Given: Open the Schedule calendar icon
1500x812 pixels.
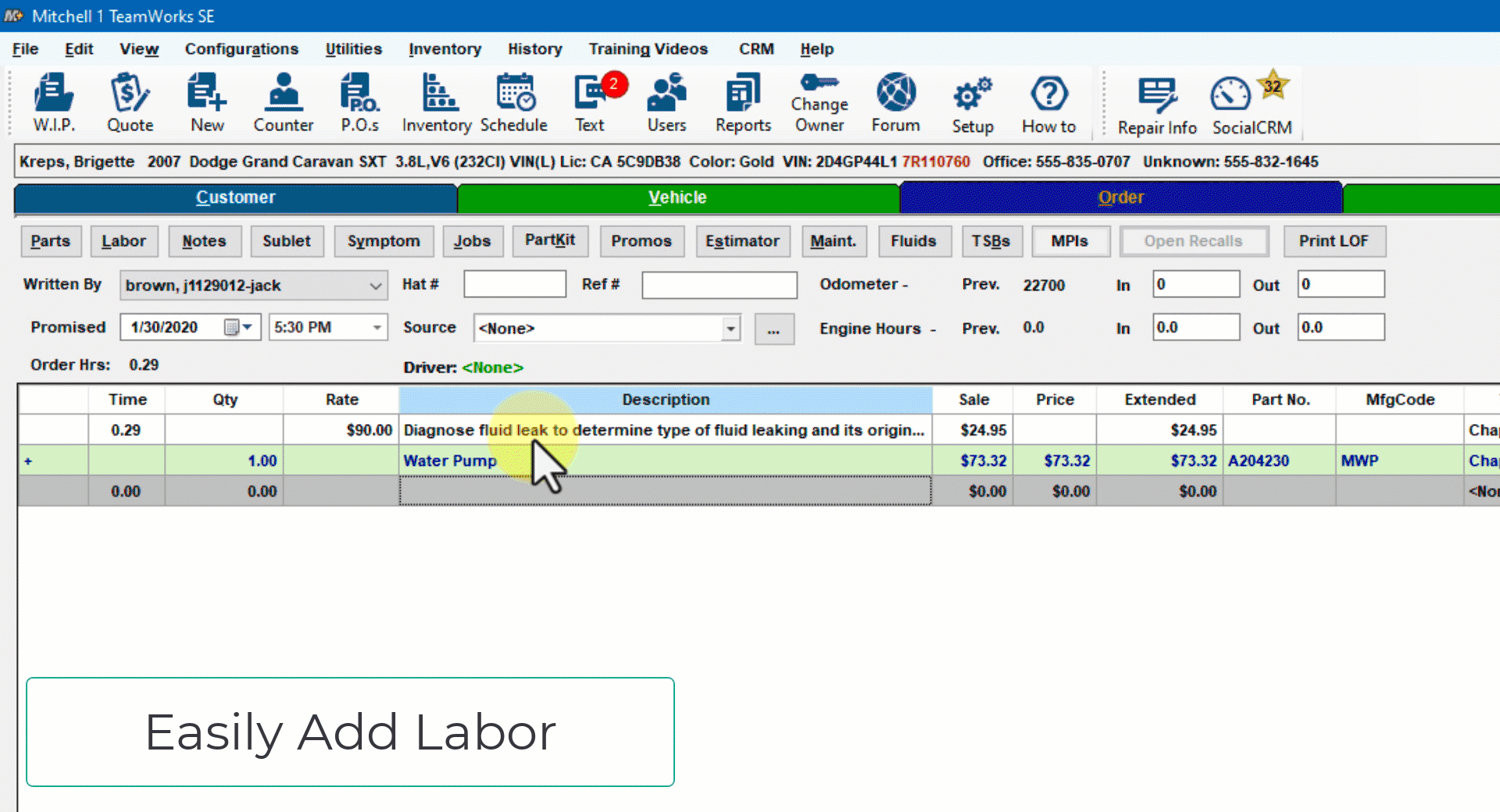Looking at the screenshot, I should pyautogui.click(x=514, y=102).
